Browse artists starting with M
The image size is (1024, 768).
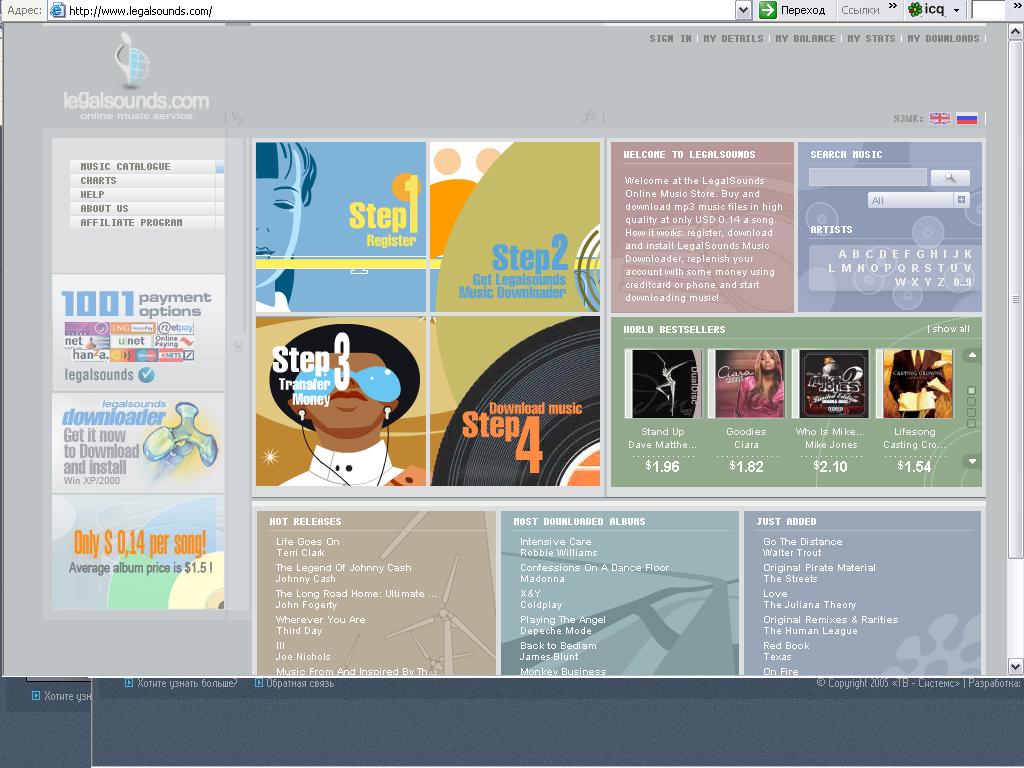tap(846, 268)
